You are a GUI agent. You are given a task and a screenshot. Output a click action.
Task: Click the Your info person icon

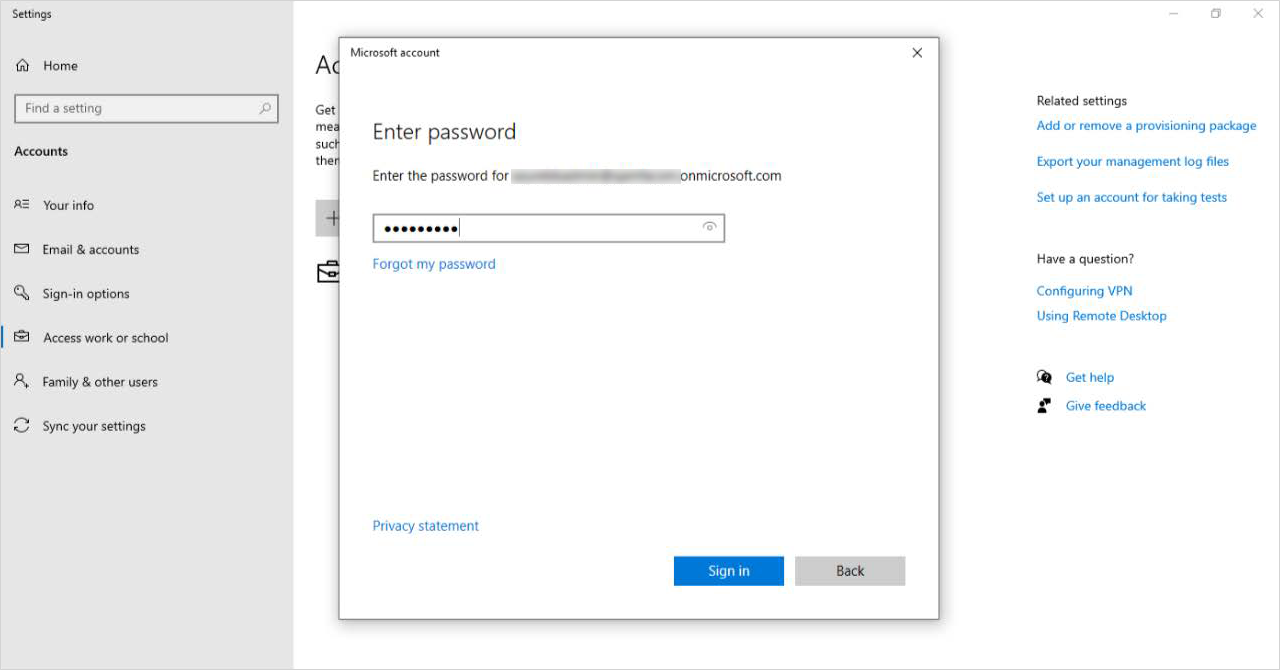[22, 205]
